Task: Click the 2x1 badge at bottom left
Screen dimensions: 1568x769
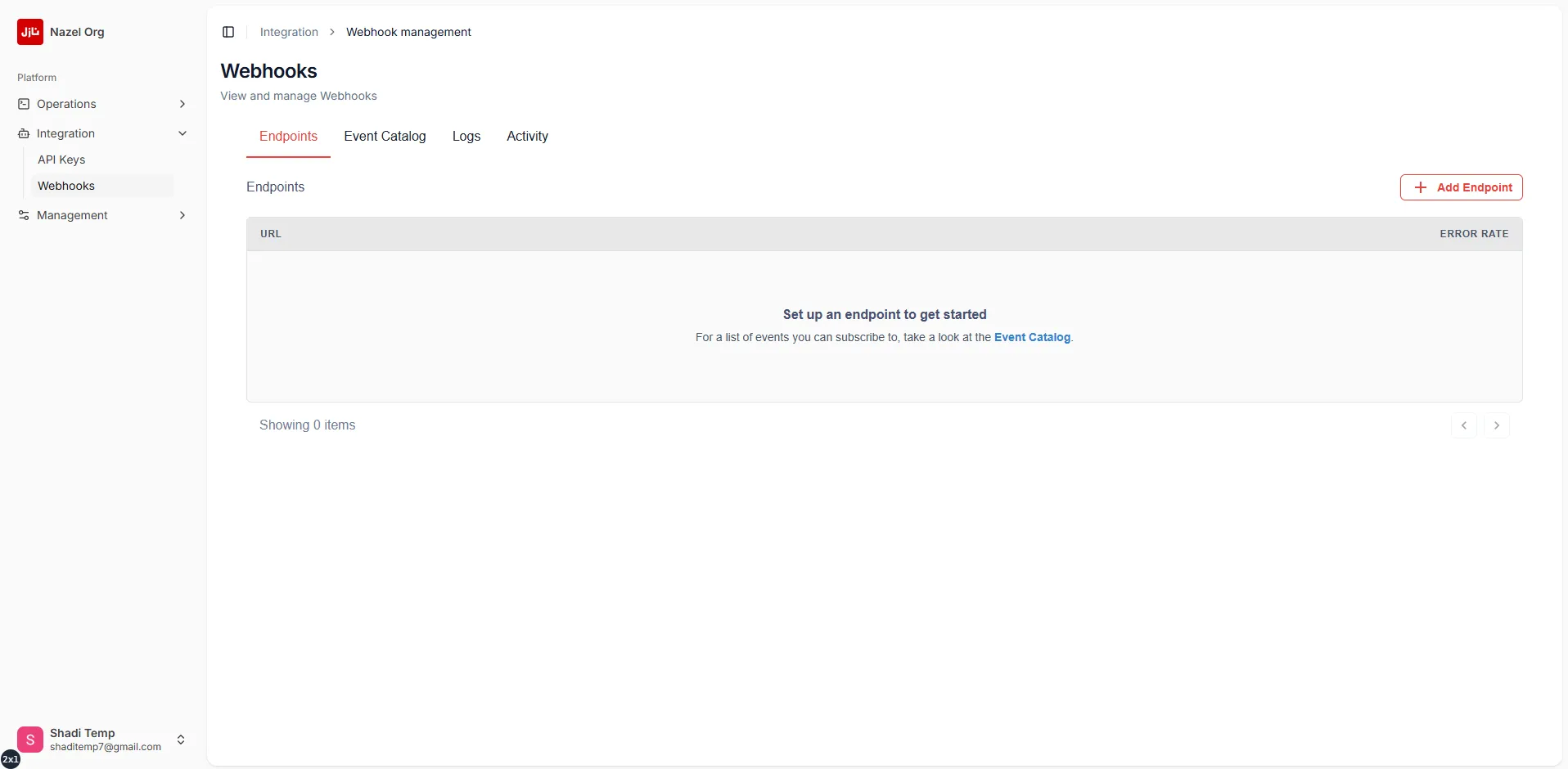Action: point(10,758)
